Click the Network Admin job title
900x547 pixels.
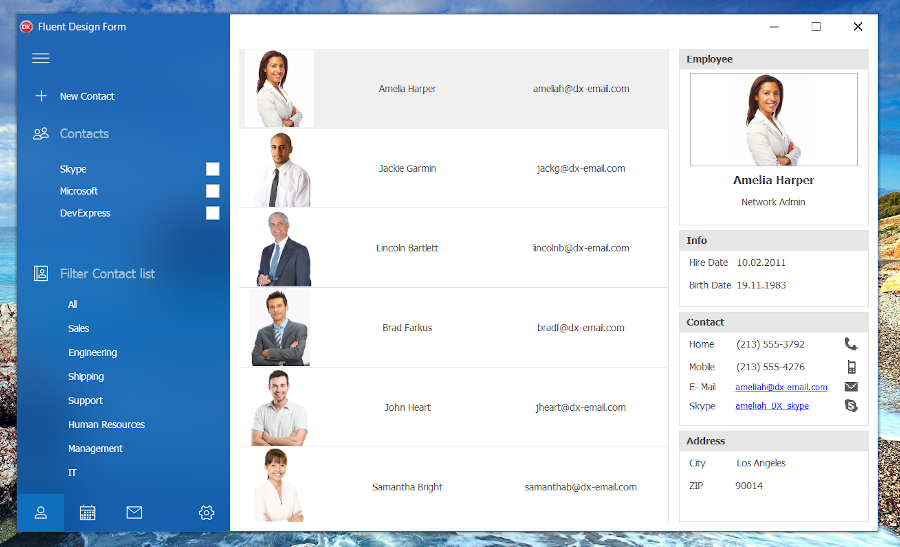point(773,202)
